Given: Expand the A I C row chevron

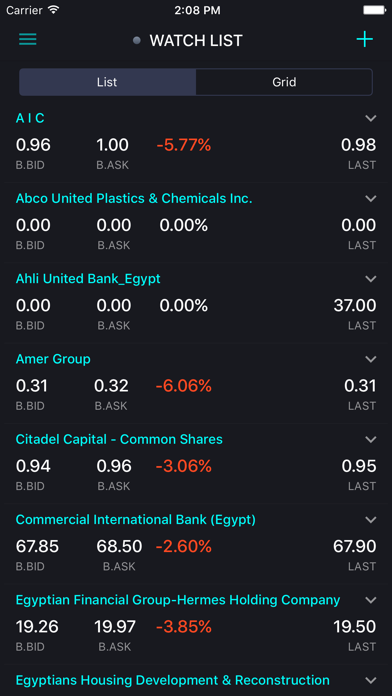Looking at the screenshot, I should 371,118.
